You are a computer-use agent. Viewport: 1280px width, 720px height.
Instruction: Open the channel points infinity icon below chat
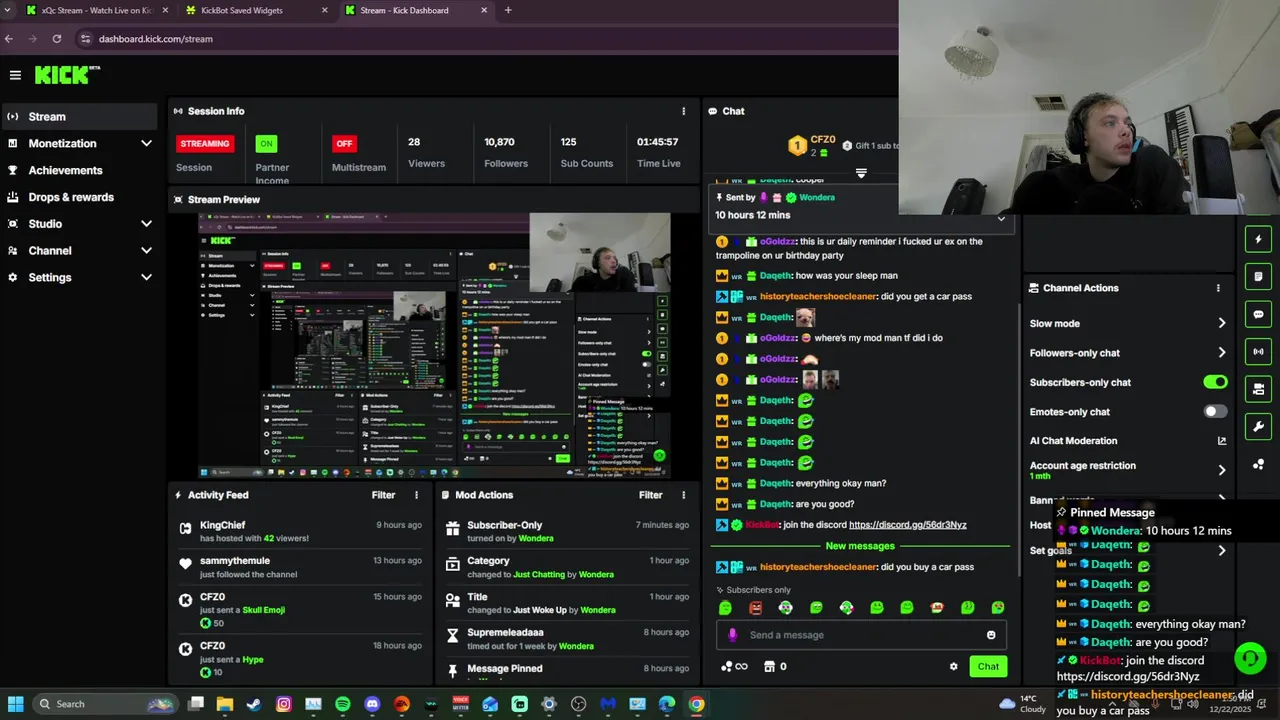(x=734, y=667)
